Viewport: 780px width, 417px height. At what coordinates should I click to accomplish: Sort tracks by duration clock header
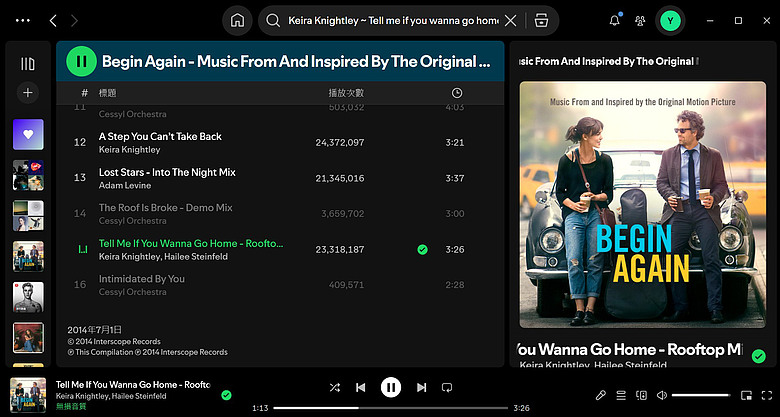(457, 93)
